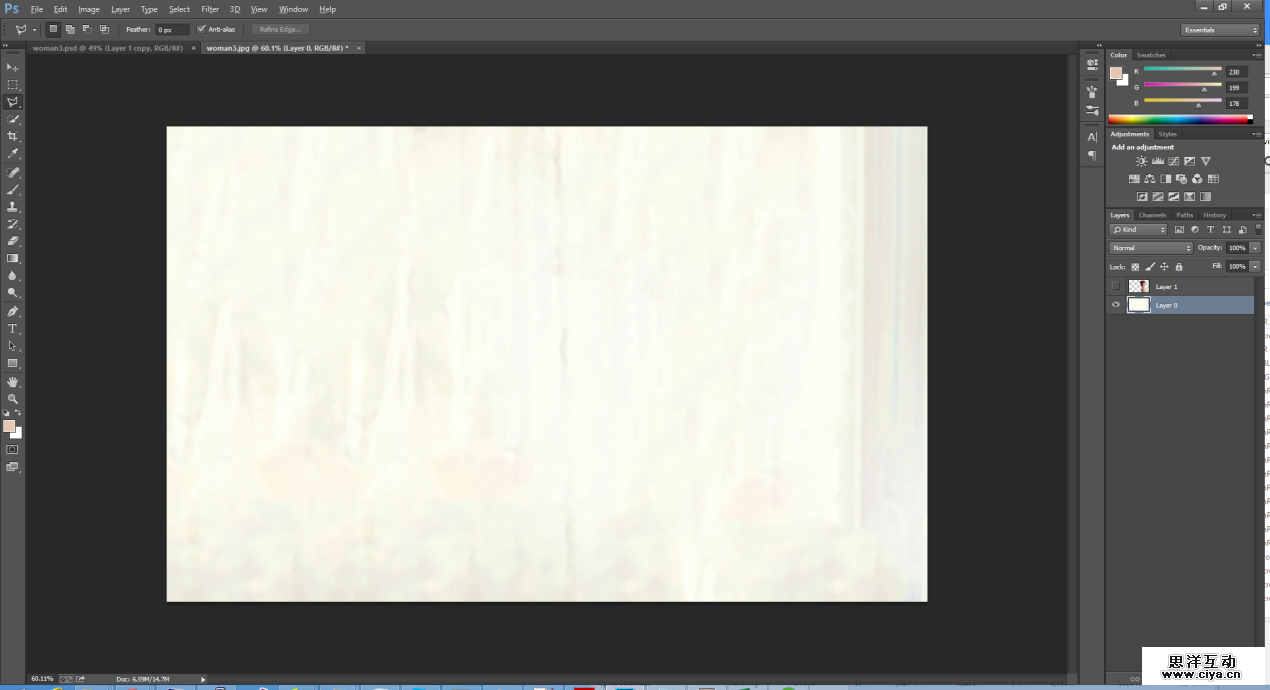The height and width of the screenshot is (690, 1270).
Task: Hide Layer 0 using eye icon
Action: 1116,305
